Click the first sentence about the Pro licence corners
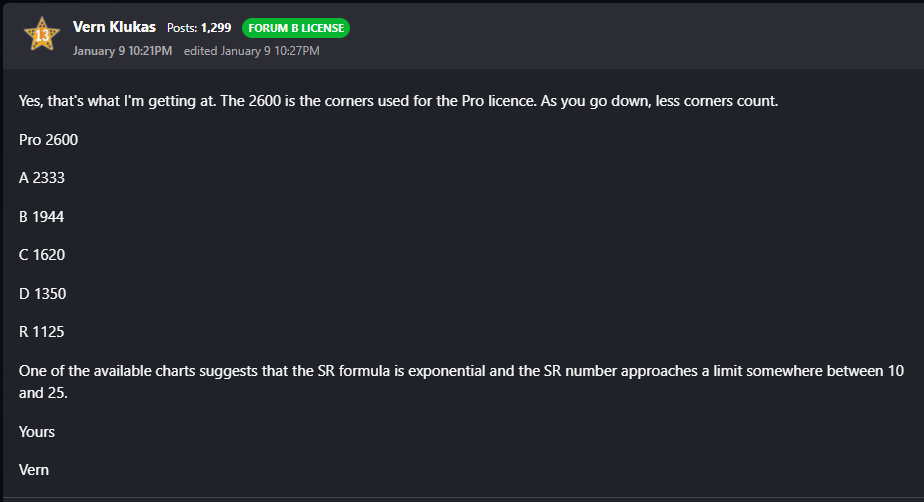The height and width of the screenshot is (502, 924). pyautogui.click(x=398, y=101)
